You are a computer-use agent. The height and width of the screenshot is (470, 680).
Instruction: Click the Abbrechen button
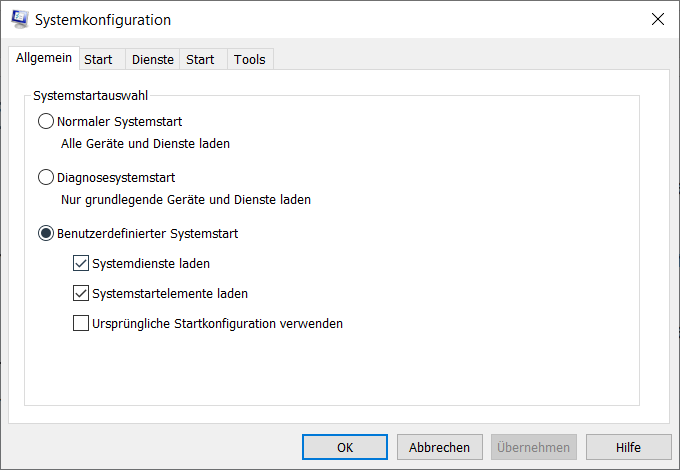coord(439,447)
